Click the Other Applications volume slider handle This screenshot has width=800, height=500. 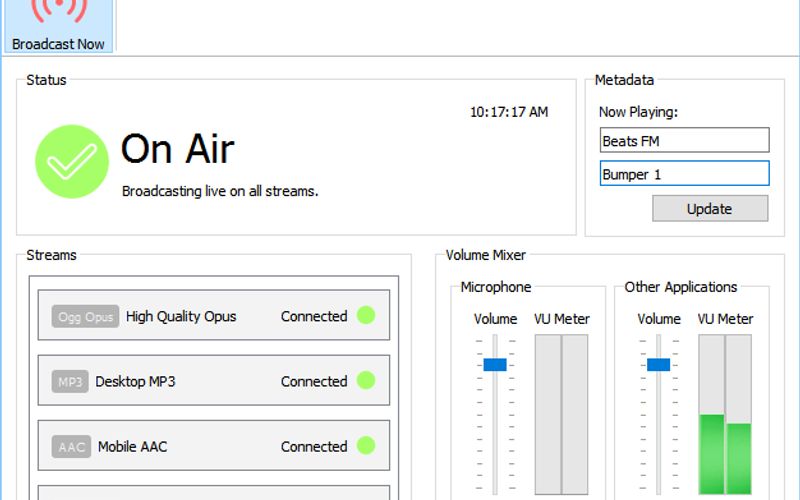point(658,364)
